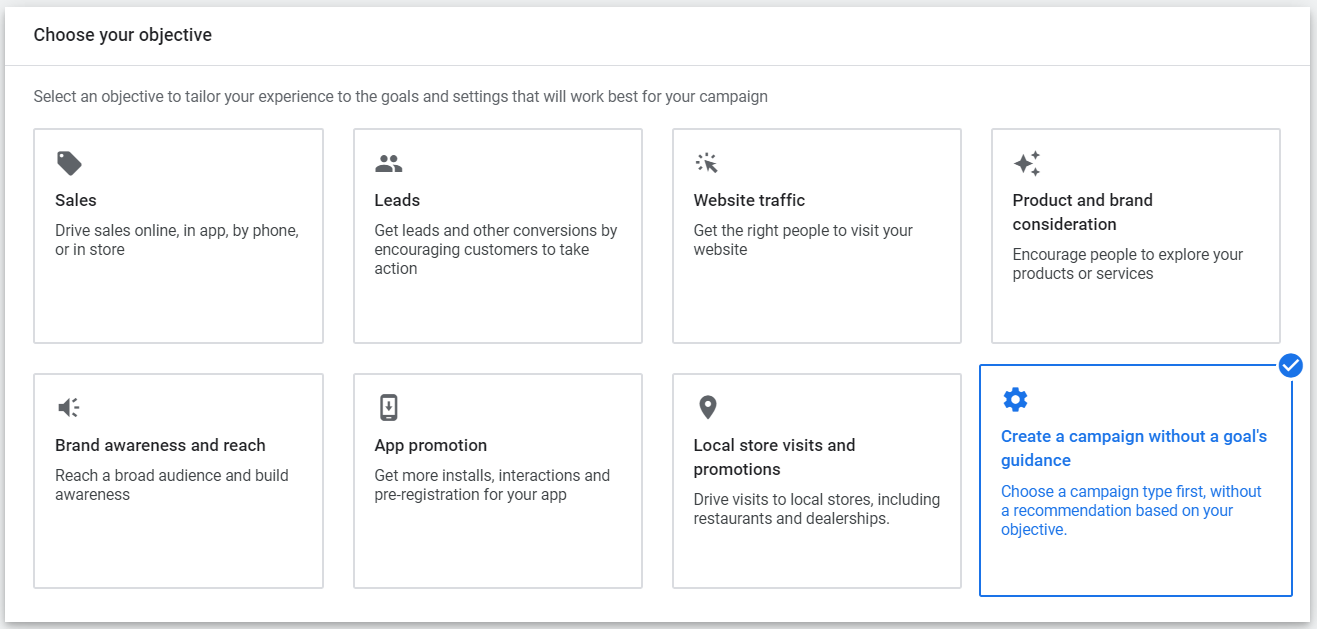Click the App promotion phone icon
The height and width of the screenshot is (629, 1317).
point(388,407)
